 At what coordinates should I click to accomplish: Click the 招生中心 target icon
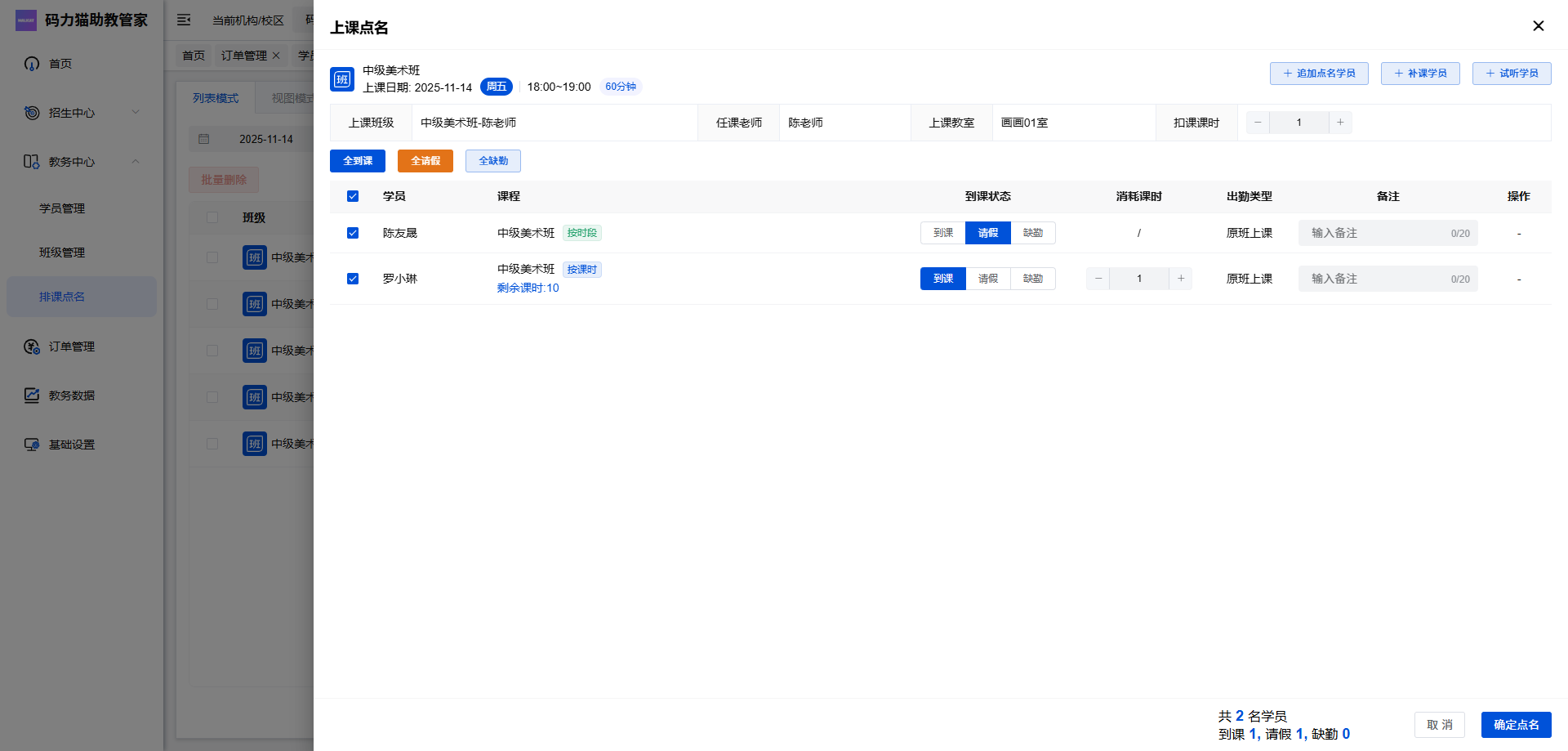(32, 113)
